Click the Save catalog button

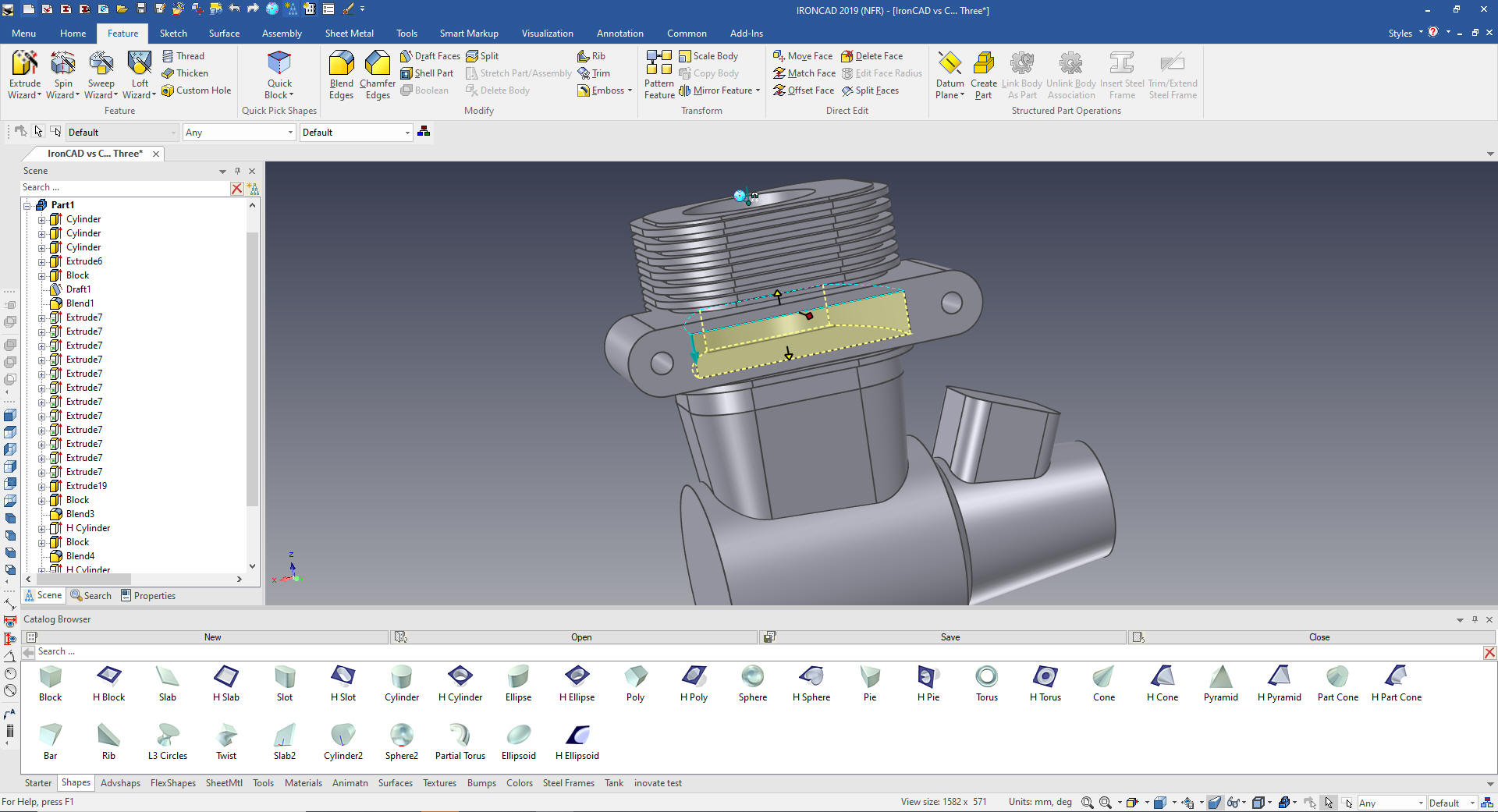click(950, 637)
